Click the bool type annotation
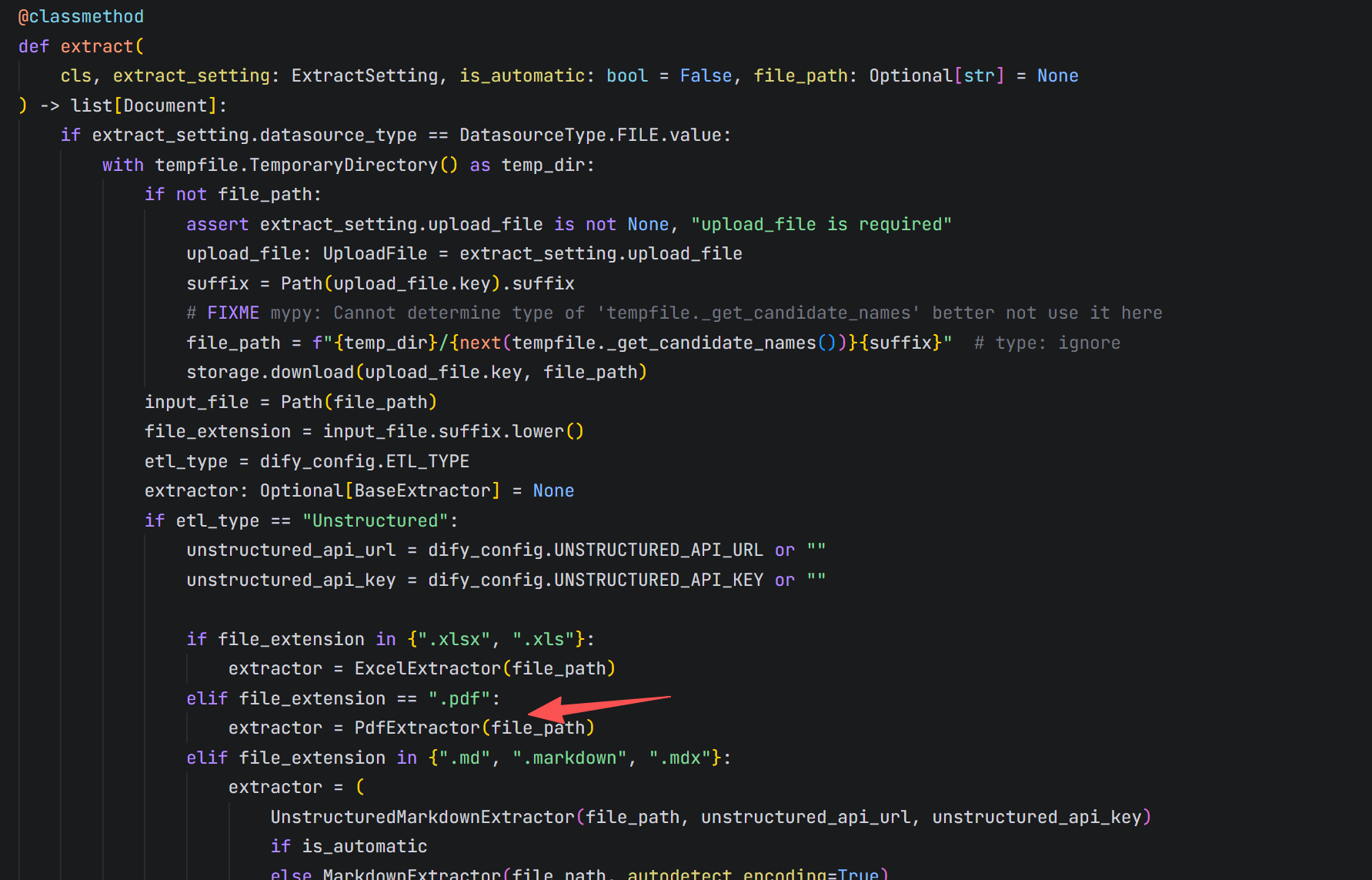Image resolution: width=1372 pixels, height=880 pixels. click(x=627, y=75)
